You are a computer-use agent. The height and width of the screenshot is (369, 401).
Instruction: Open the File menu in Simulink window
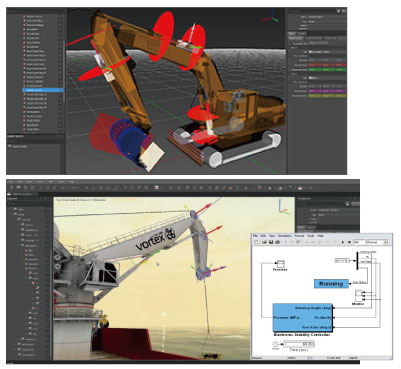pyautogui.click(x=255, y=236)
